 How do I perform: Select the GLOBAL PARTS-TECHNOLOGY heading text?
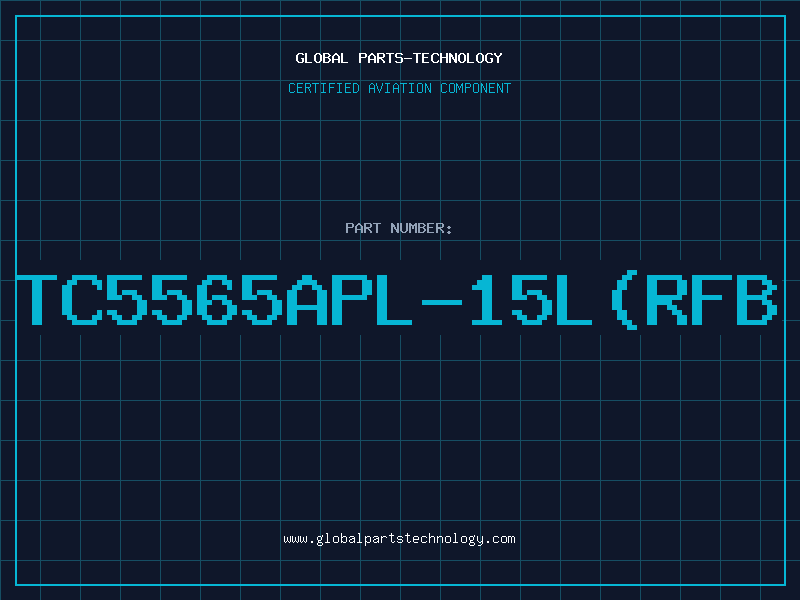pos(399,58)
